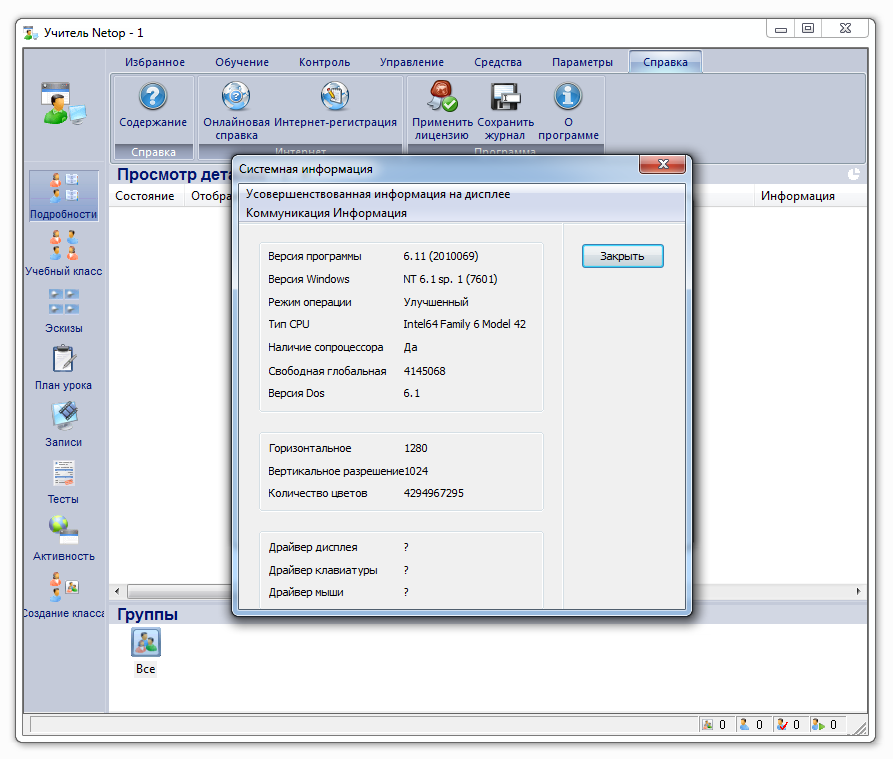Close Системная информация dialog with X
The width and height of the screenshot is (893, 759).
[662, 164]
